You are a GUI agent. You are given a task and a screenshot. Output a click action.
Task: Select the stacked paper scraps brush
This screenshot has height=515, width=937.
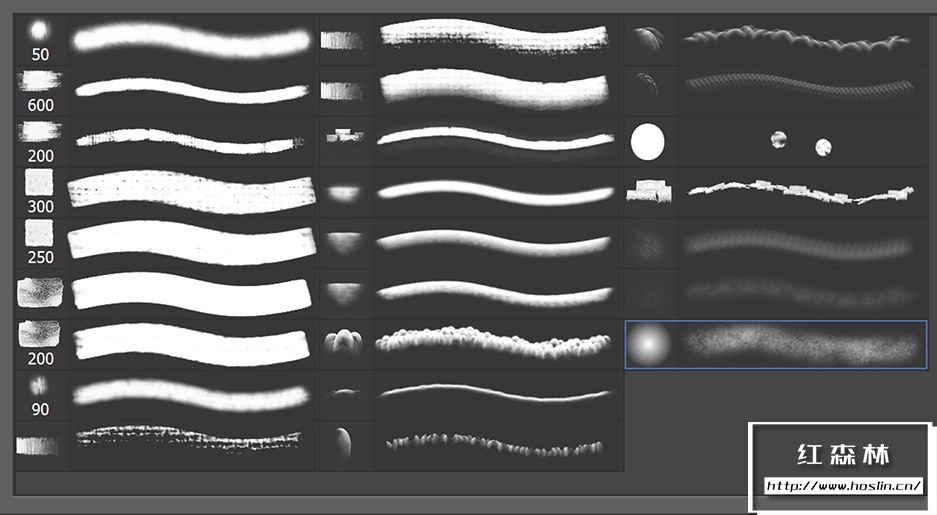click(x=776, y=192)
